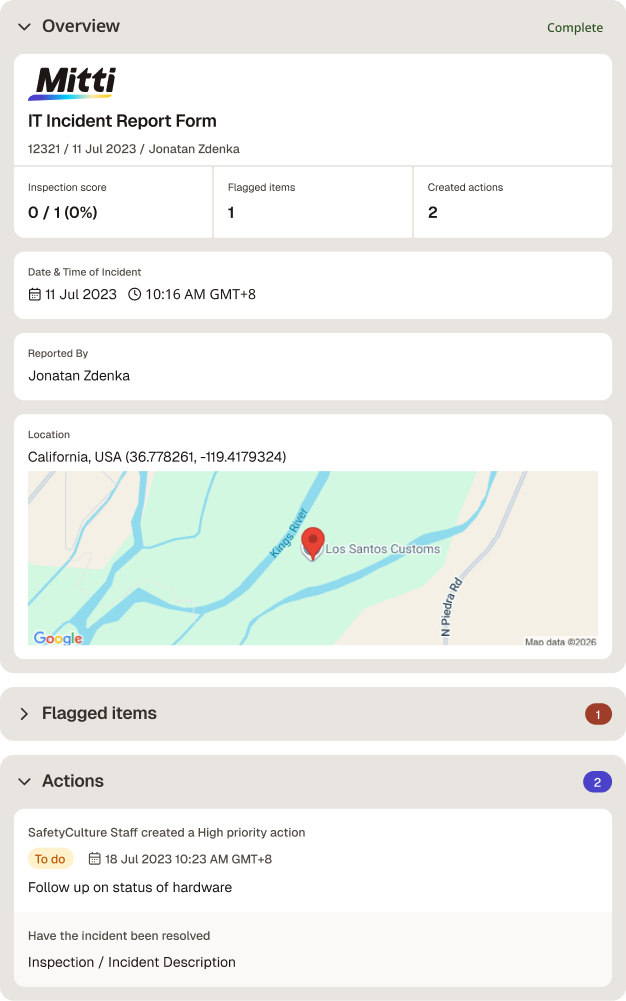Open the Inspection score card
Screen dimensions: 626x1001
click(x=113, y=202)
